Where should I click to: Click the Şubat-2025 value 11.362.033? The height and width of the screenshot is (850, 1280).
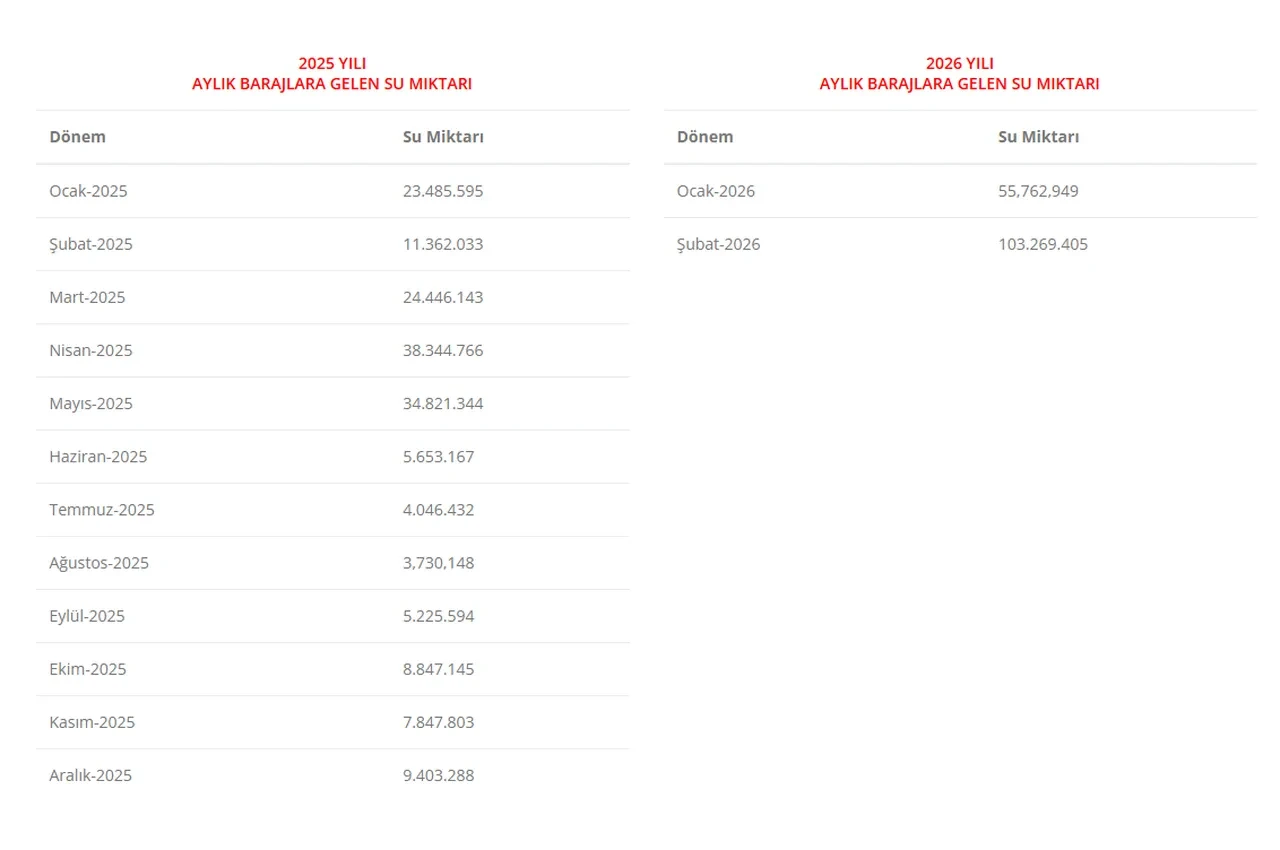pos(443,244)
